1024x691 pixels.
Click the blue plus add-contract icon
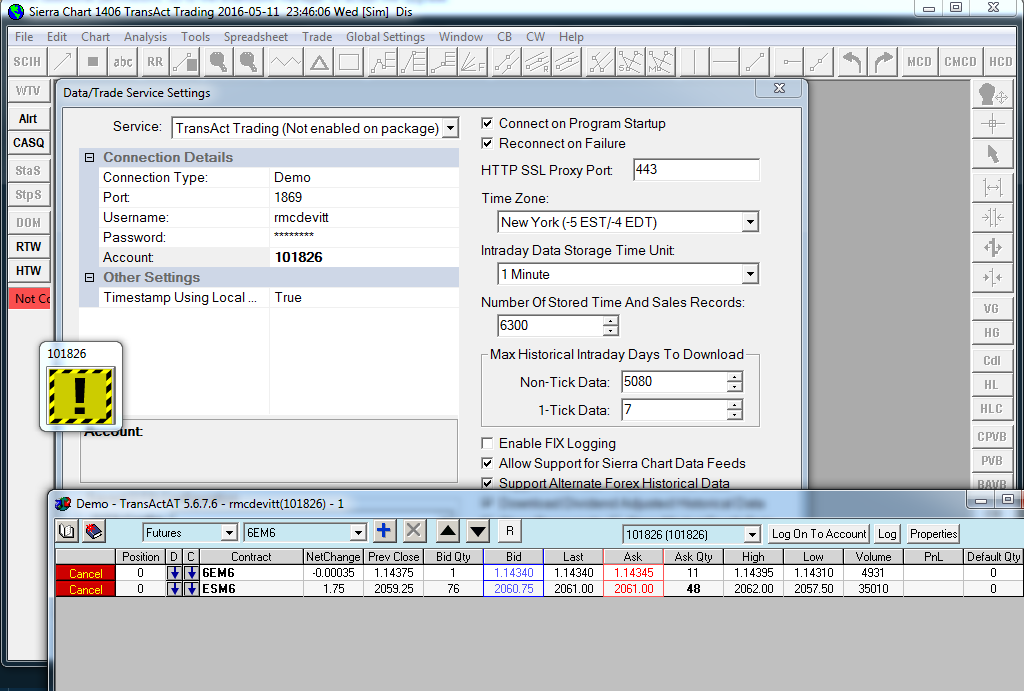click(383, 532)
